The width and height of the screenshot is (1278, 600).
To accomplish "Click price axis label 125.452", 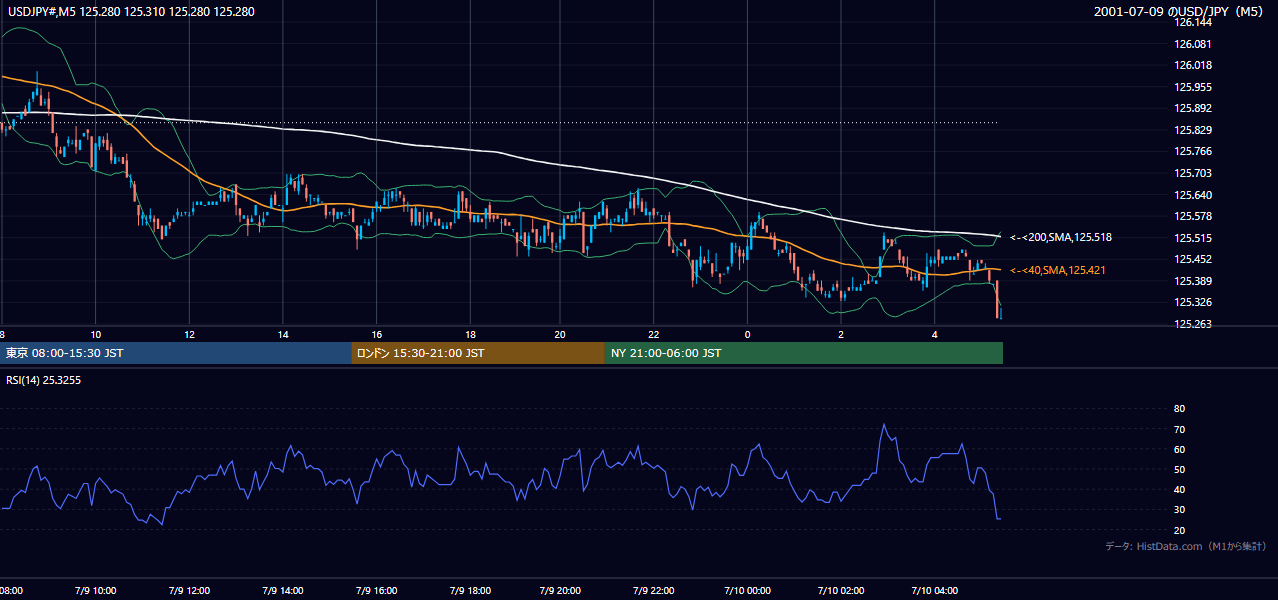I will pyautogui.click(x=1192, y=259).
